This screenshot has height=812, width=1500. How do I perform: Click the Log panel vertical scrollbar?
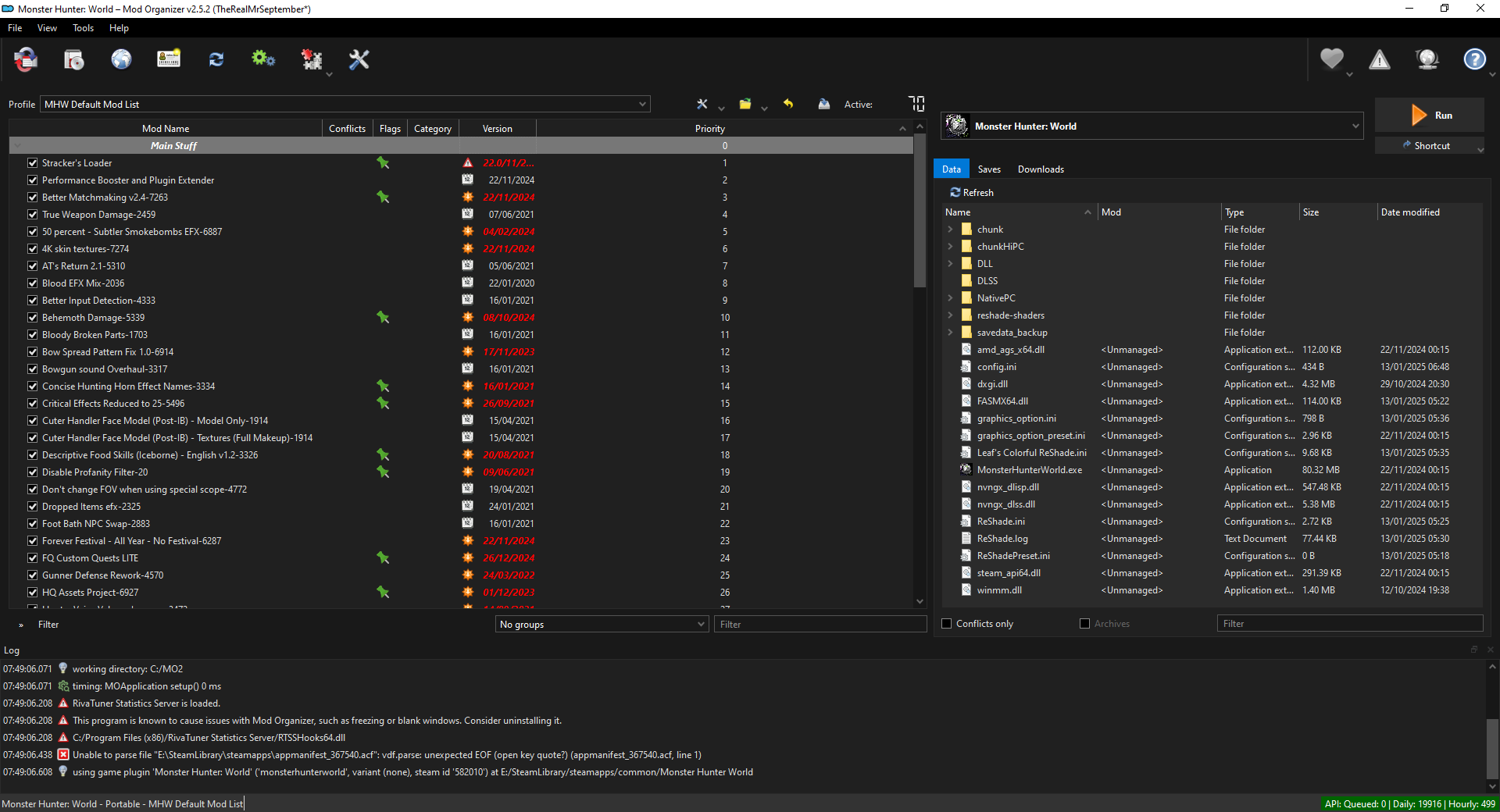(x=1493, y=750)
